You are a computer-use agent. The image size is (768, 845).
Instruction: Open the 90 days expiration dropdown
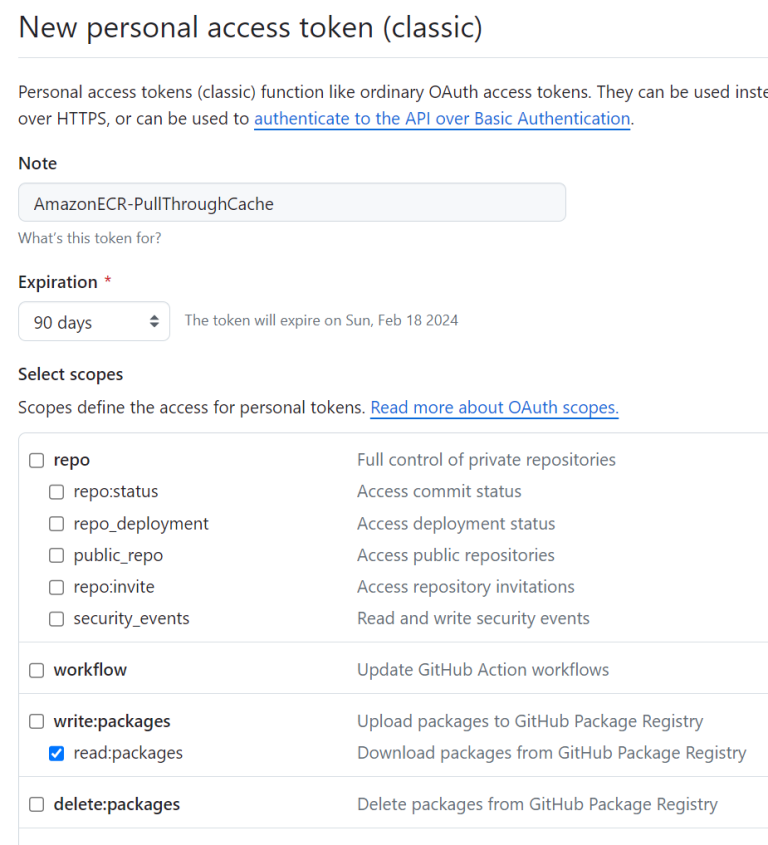[94, 321]
